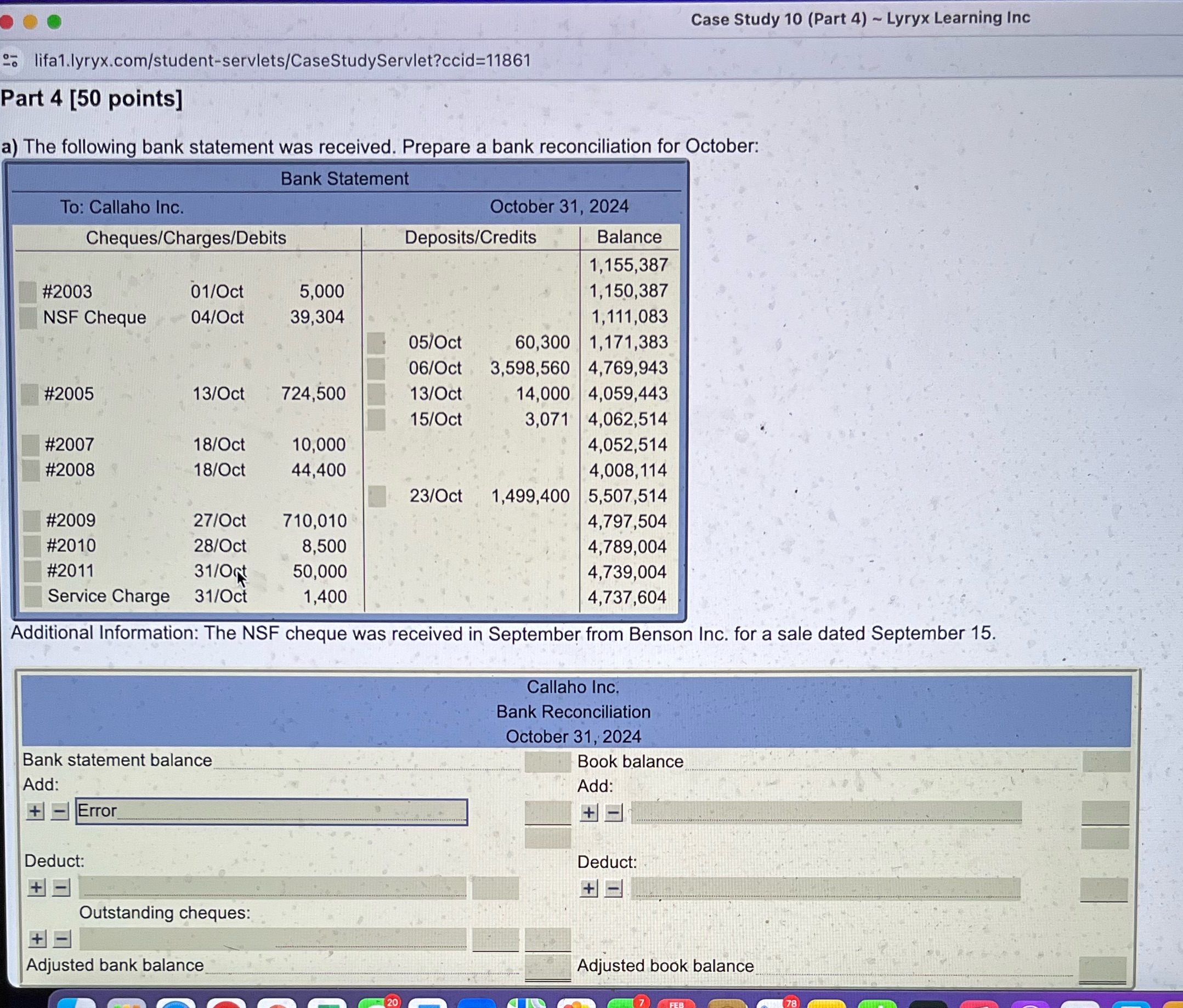Add an Outstanding cheques row
The width and height of the screenshot is (1183, 1008).
(37, 939)
